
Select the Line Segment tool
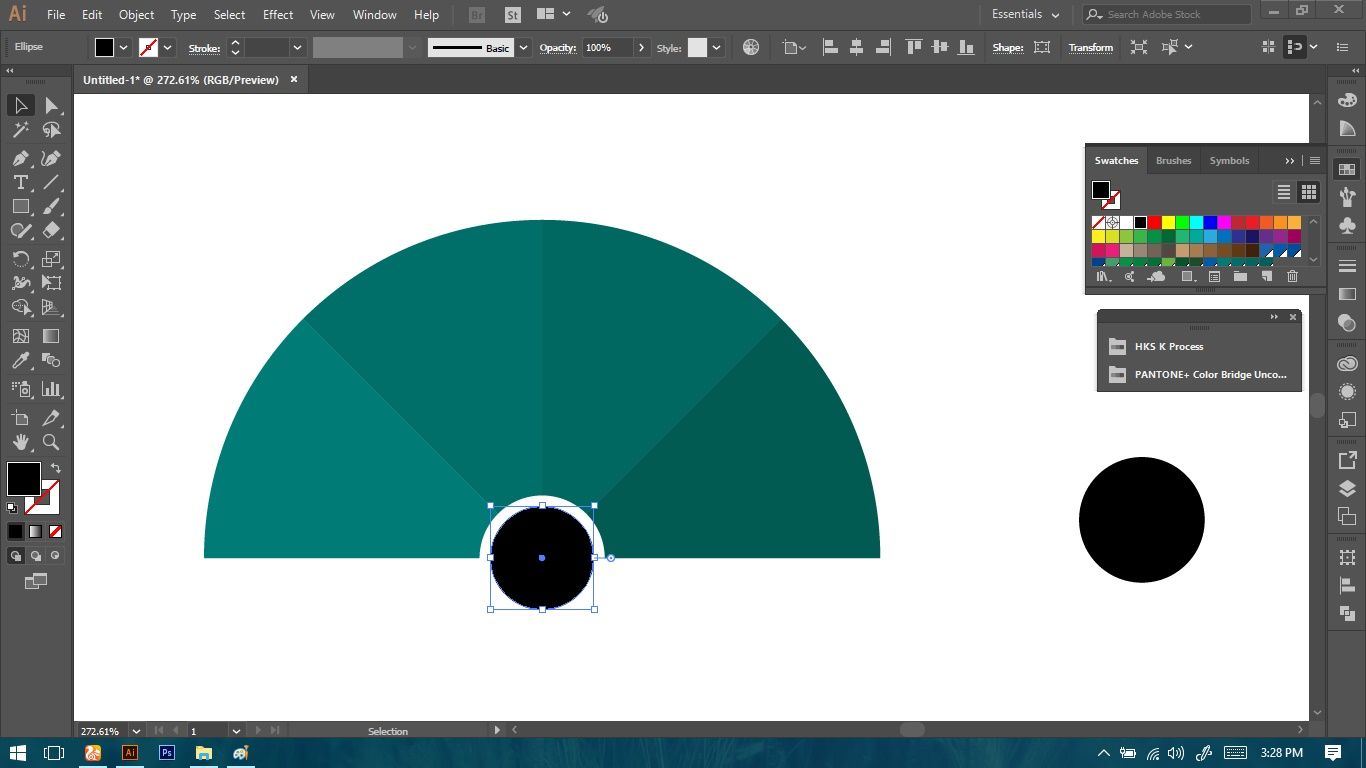51,182
